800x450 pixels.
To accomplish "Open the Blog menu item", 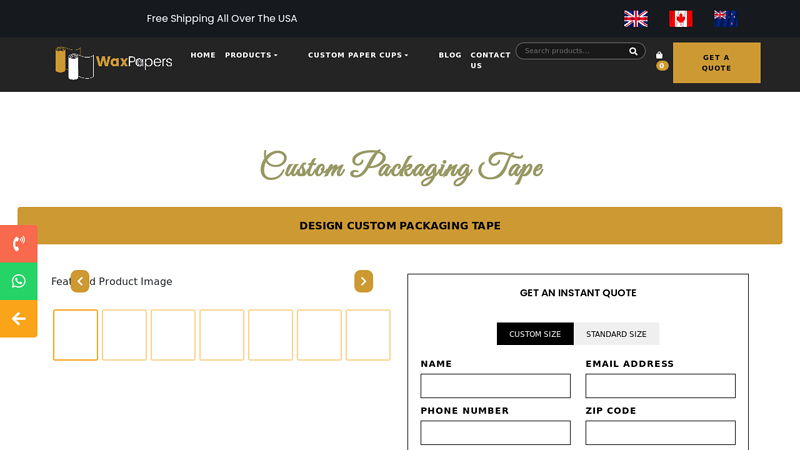I will 450,55.
